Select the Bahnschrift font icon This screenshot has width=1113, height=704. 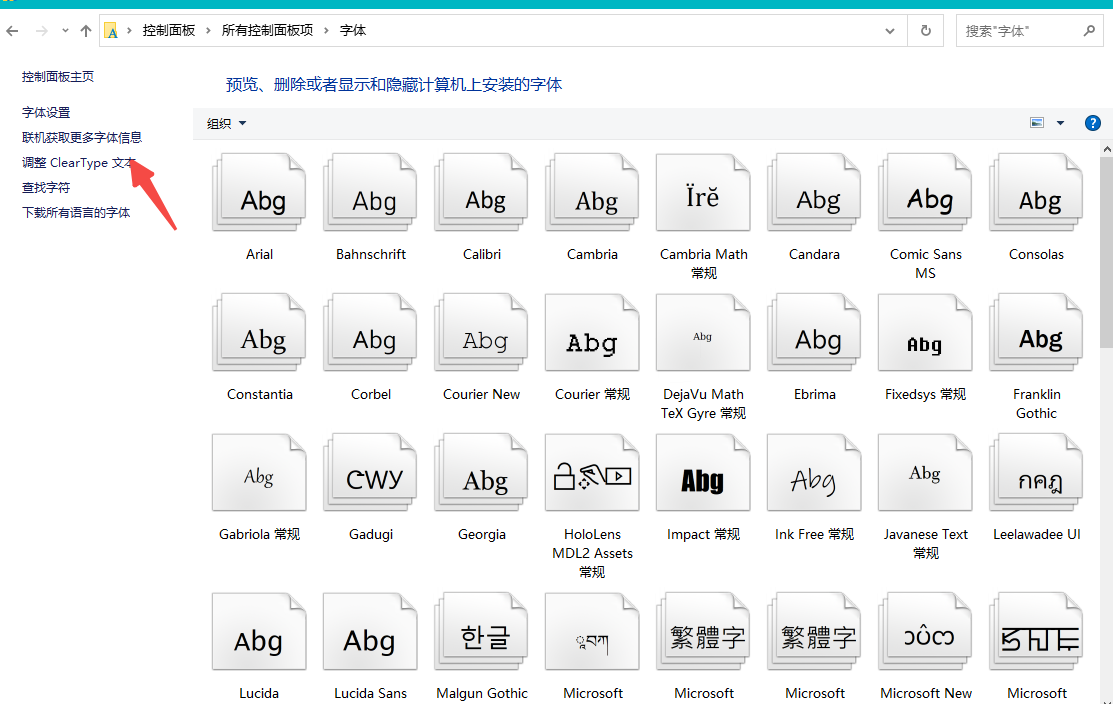(370, 193)
